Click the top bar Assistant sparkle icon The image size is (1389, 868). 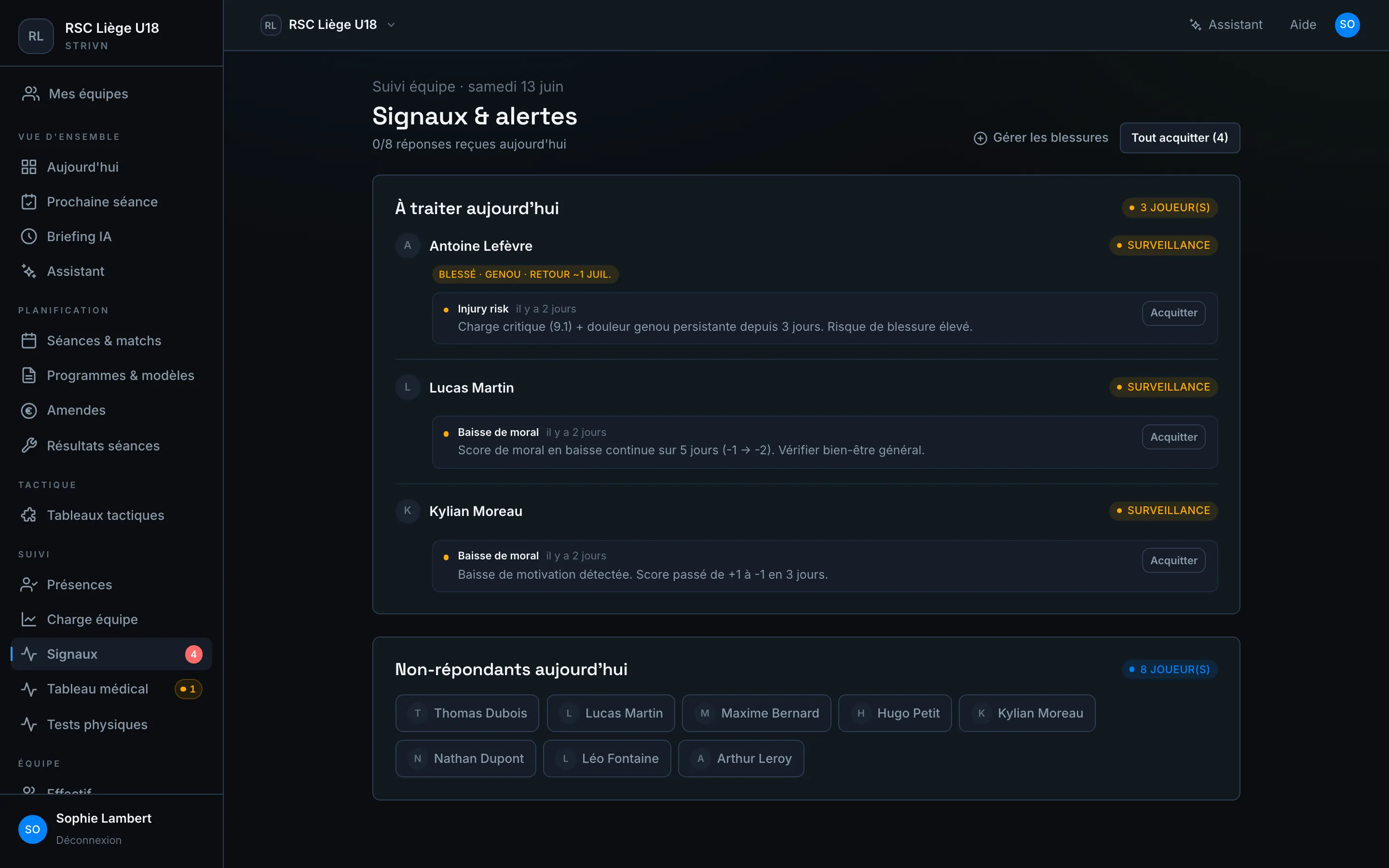click(x=1195, y=25)
